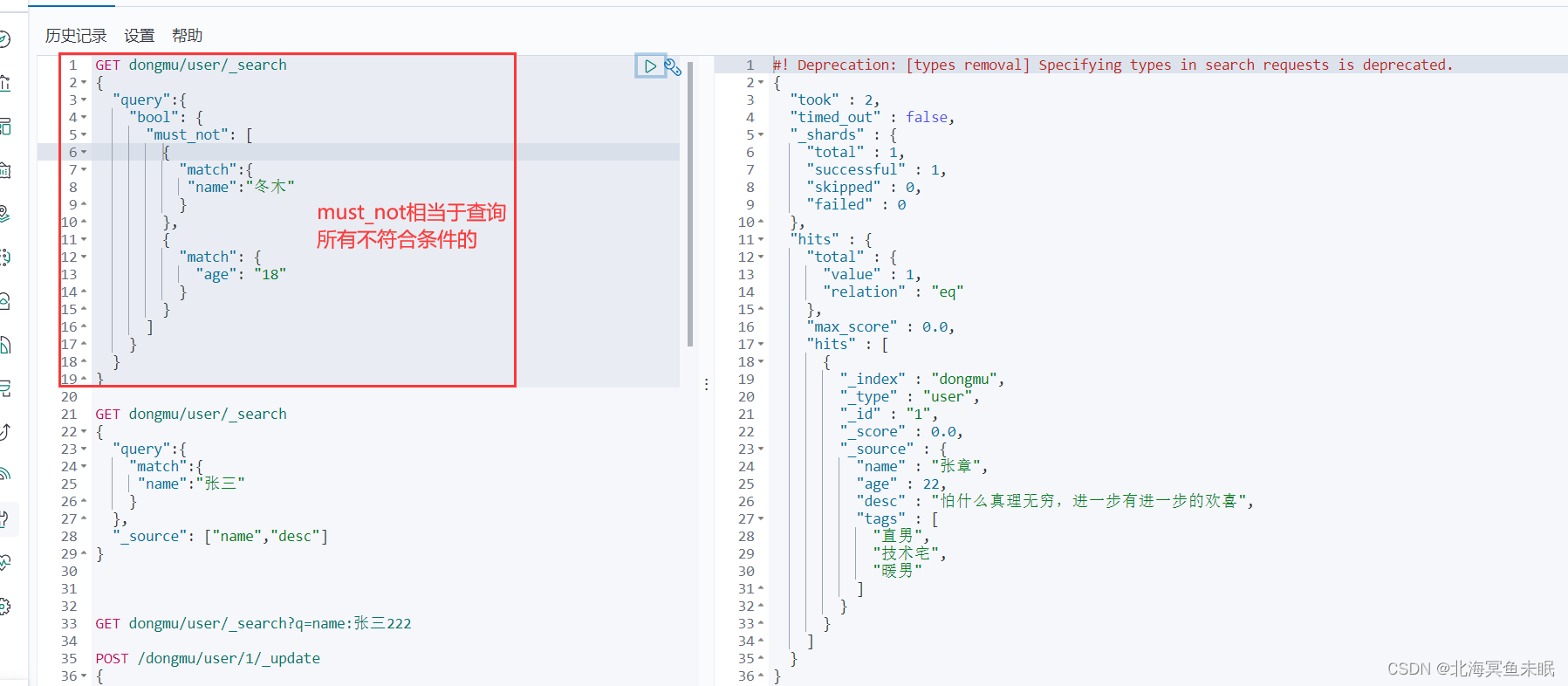The width and height of the screenshot is (1568, 686).
Task: Collapse inner "hits" array at response line 17
Action: 761,345
